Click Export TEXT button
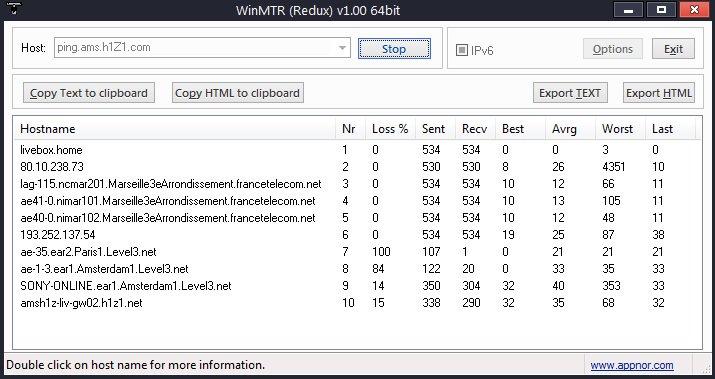Screen dimensions: 715x379 (570, 93)
